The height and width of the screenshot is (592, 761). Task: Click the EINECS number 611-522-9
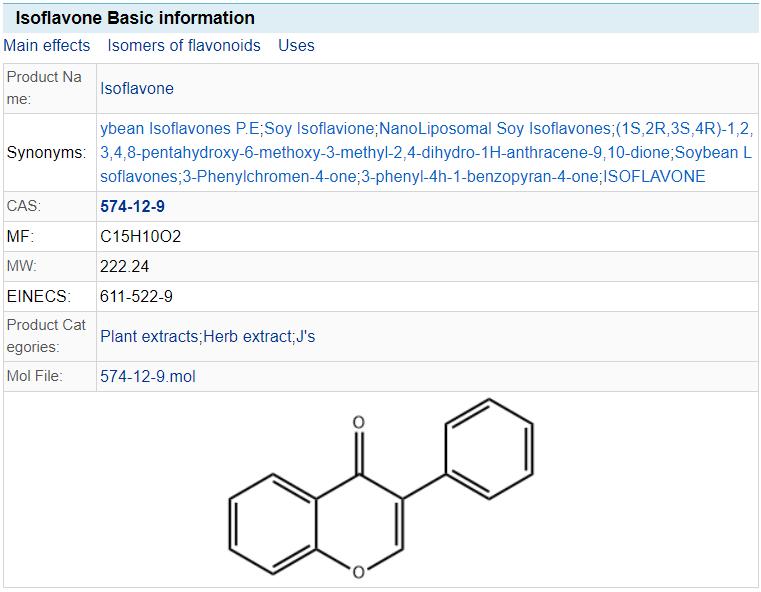tap(136, 297)
